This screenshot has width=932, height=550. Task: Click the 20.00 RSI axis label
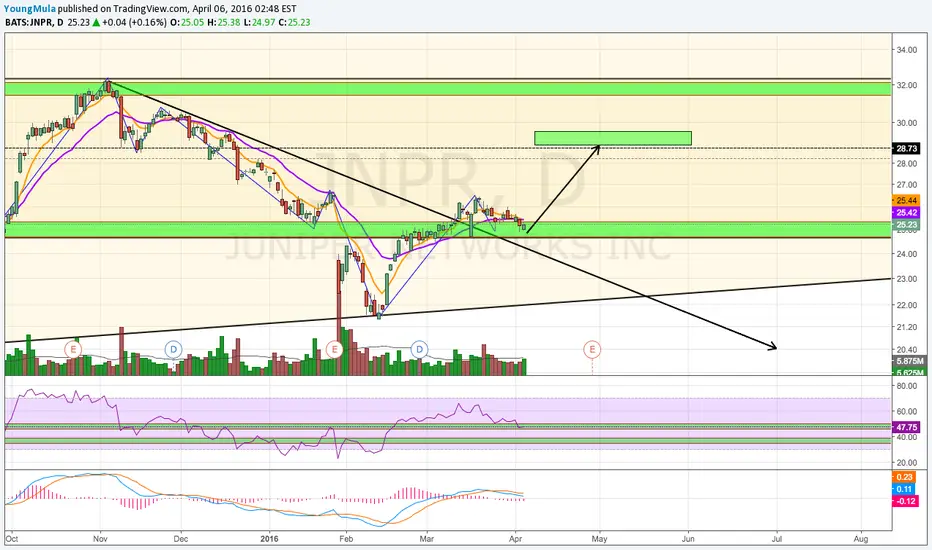tap(906, 463)
